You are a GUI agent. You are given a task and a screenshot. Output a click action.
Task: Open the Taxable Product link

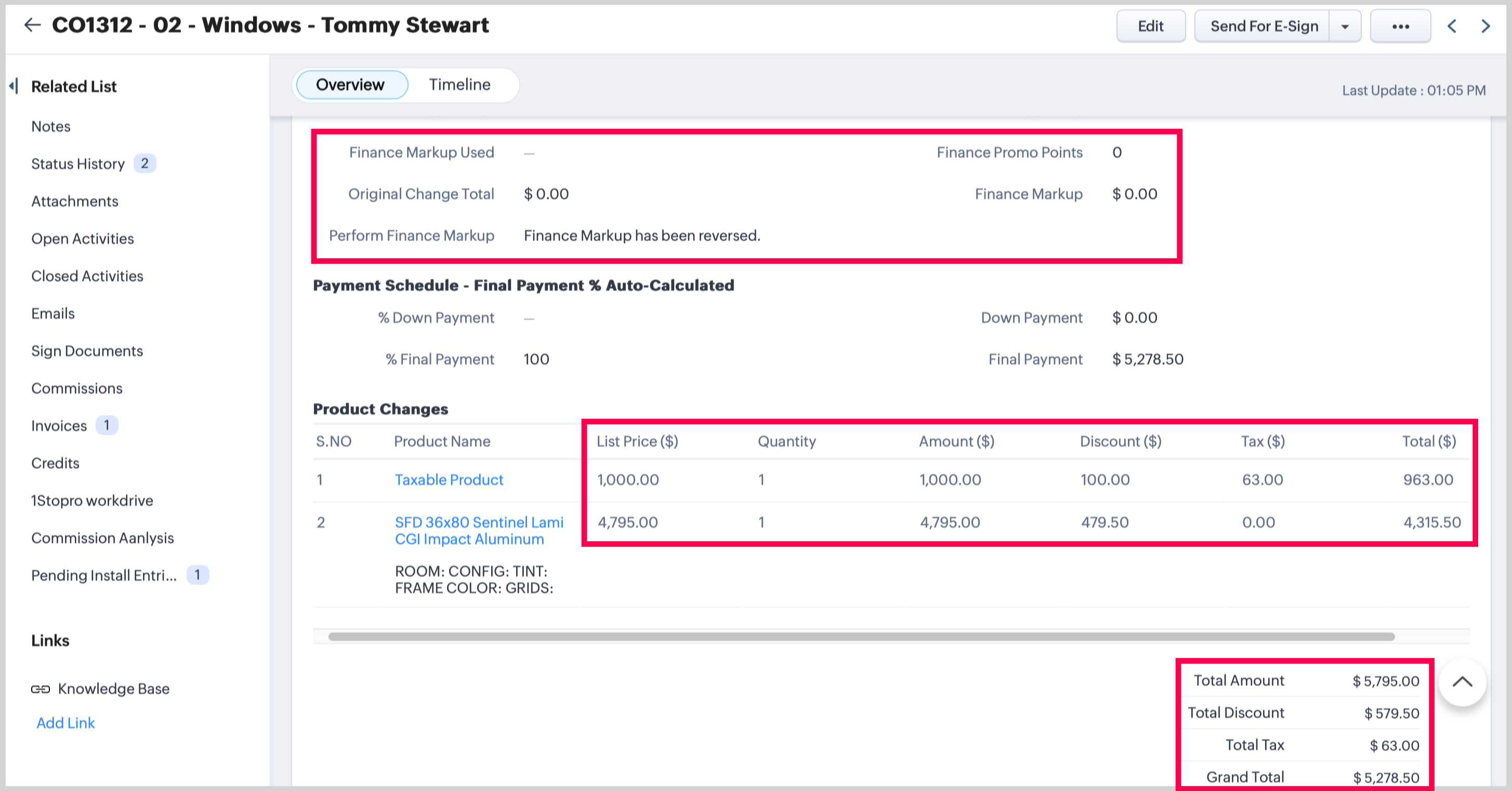tap(449, 479)
